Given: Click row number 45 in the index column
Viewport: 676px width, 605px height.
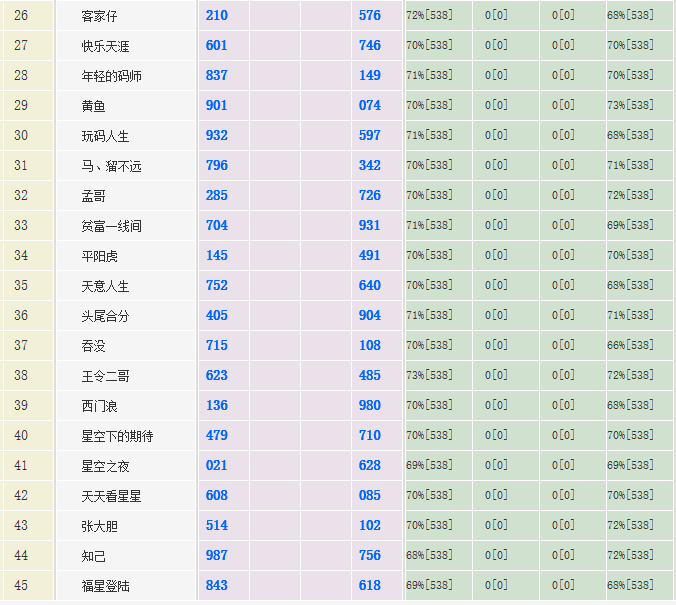Looking at the screenshot, I should pyautogui.click(x=21, y=586).
